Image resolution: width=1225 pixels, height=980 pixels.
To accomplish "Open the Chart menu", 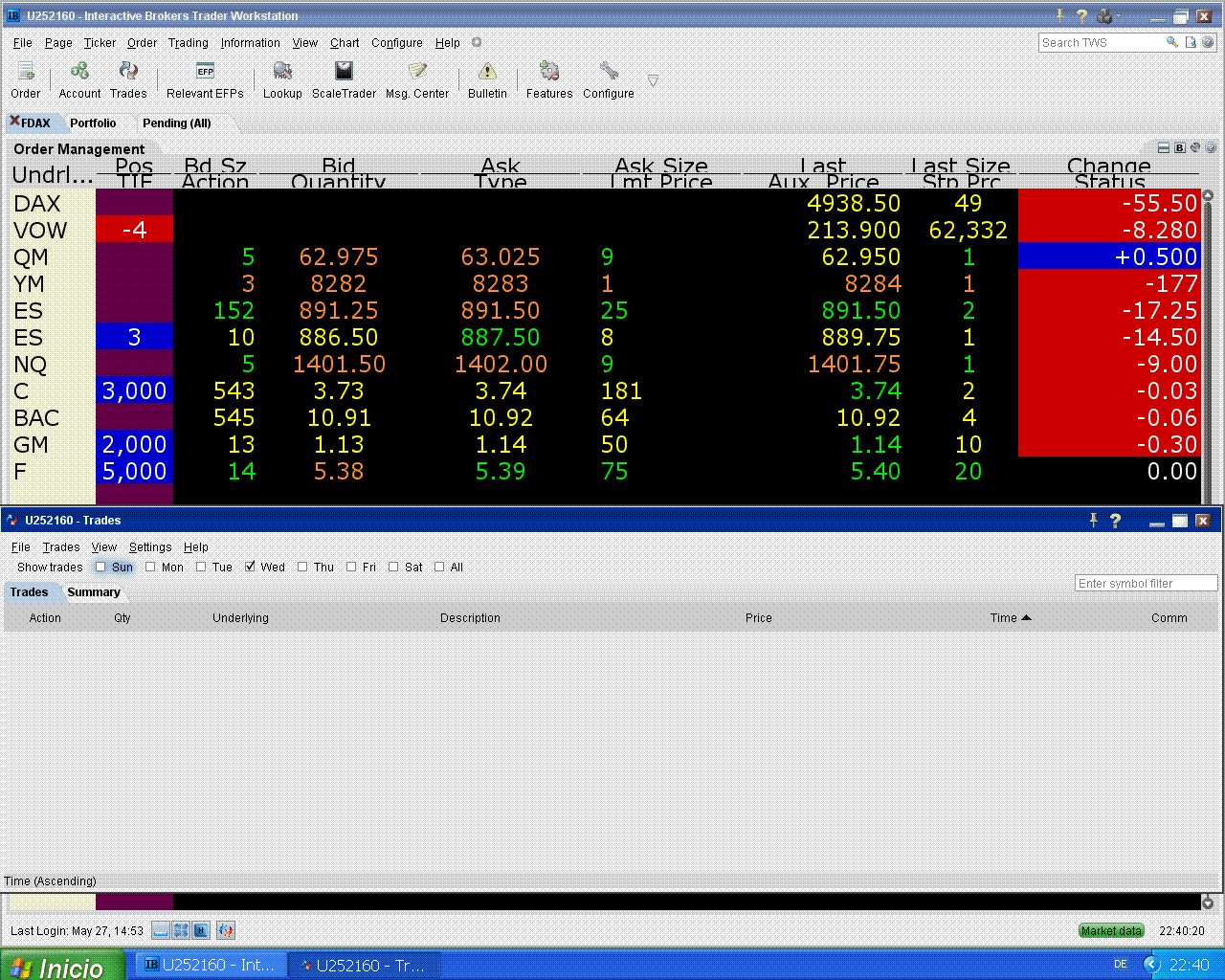I will click(345, 42).
